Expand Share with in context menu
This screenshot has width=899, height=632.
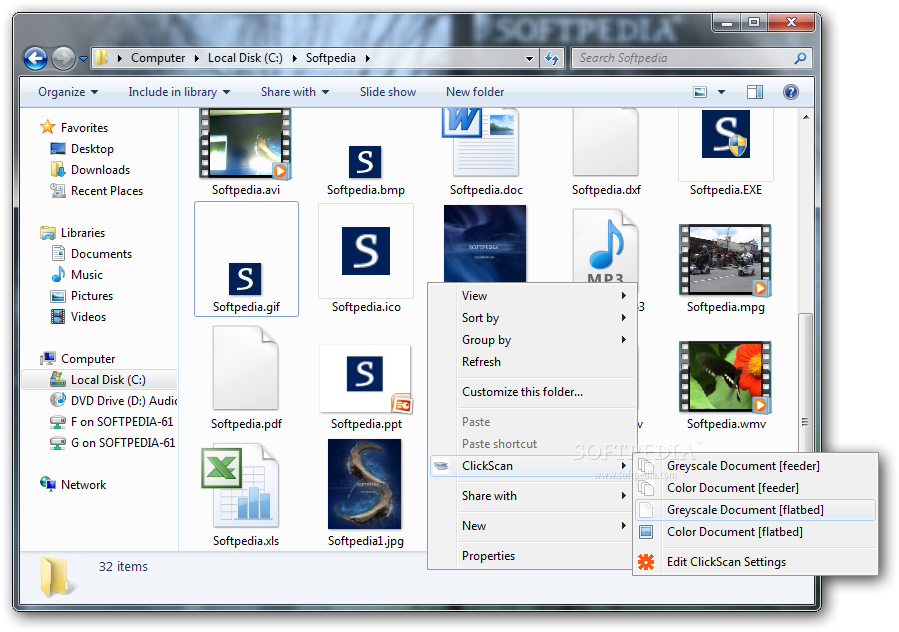(533, 496)
